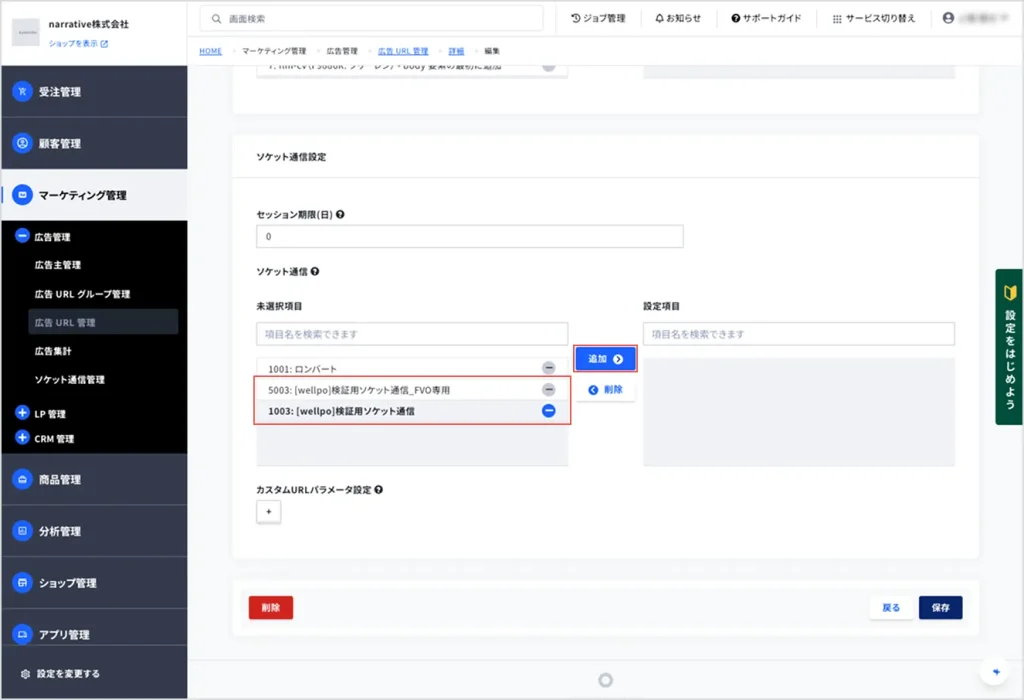Toggle the minus icon on 1001: コンバート
This screenshot has width=1024, height=700.
(x=548, y=368)
